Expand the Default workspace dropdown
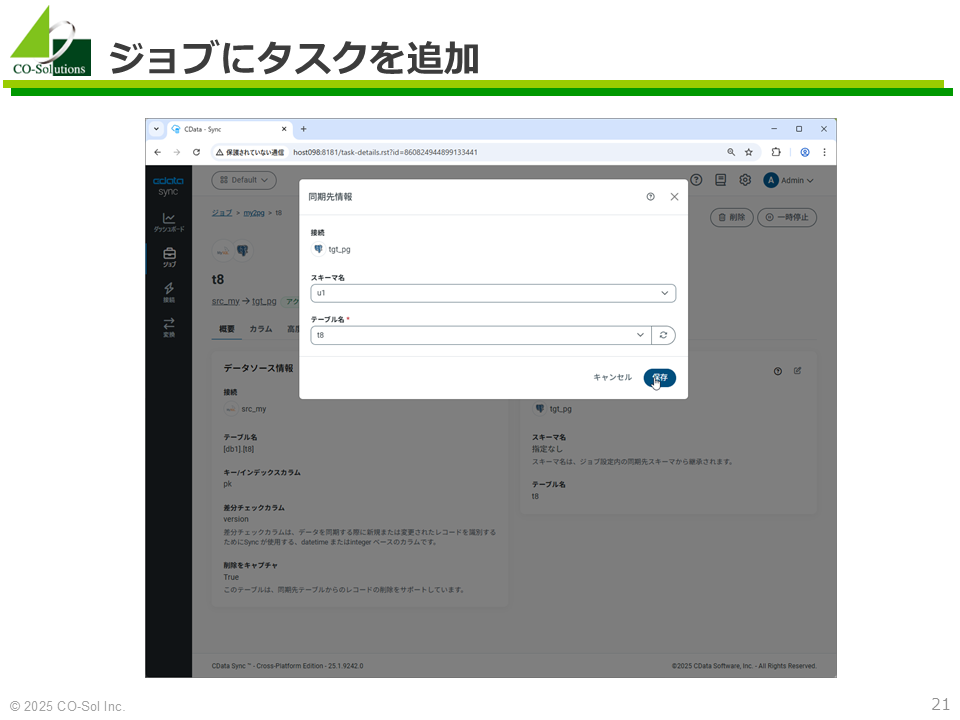 [x=244, y=180]
